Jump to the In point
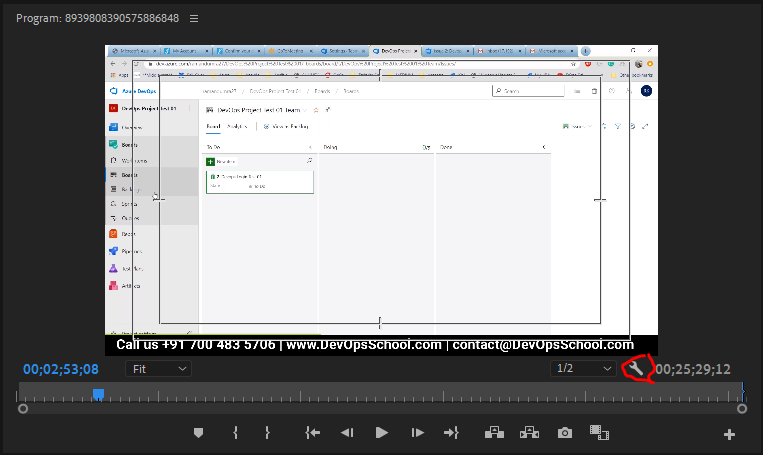Viewport: 763px width, 455px height. (x=313, y=433)
